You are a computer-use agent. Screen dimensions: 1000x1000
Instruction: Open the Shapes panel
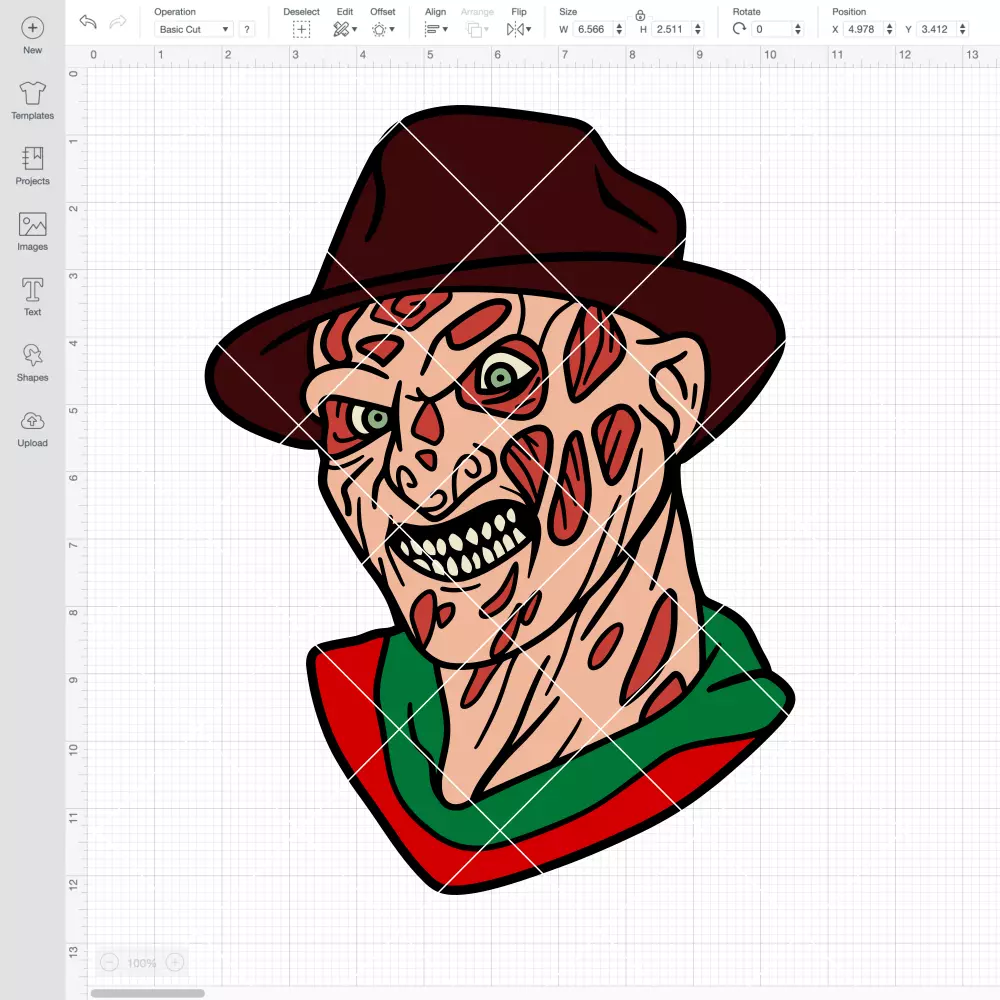pos(33,355)
